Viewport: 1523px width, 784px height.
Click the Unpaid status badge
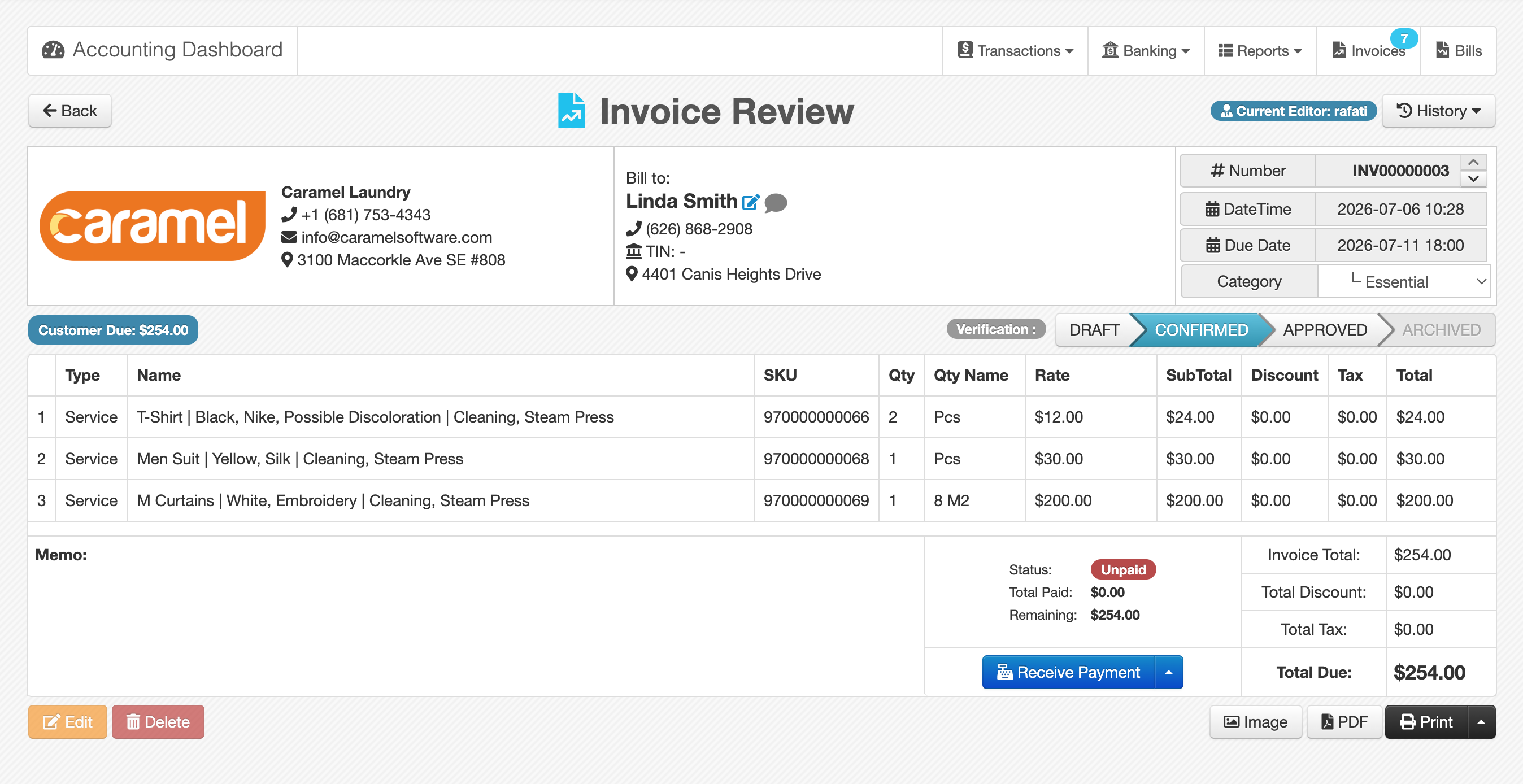1124,569
